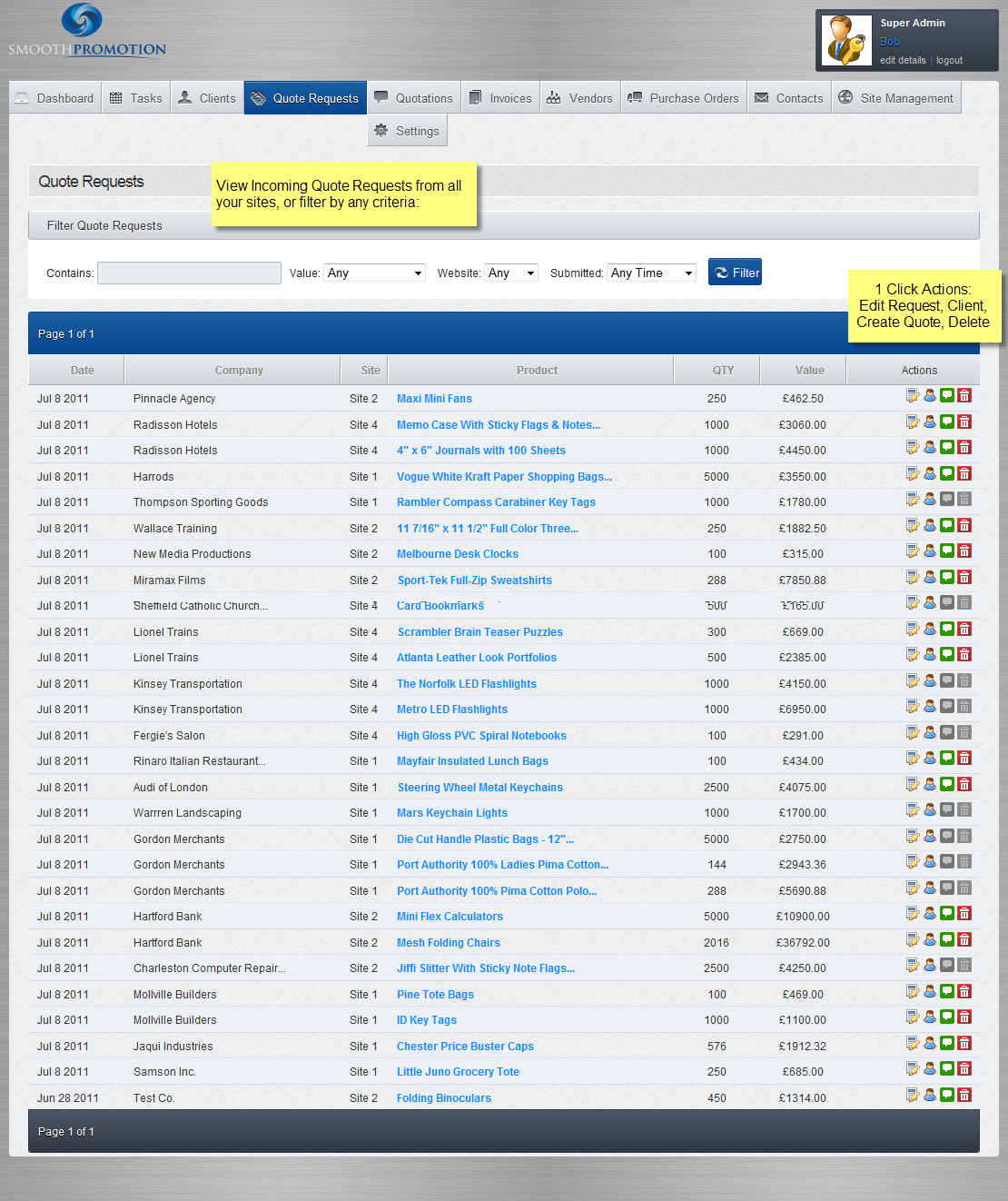This screenshot has width=1008, height=1201.
Task: Open the Site Management tab
Action: (x=895, y=98)
